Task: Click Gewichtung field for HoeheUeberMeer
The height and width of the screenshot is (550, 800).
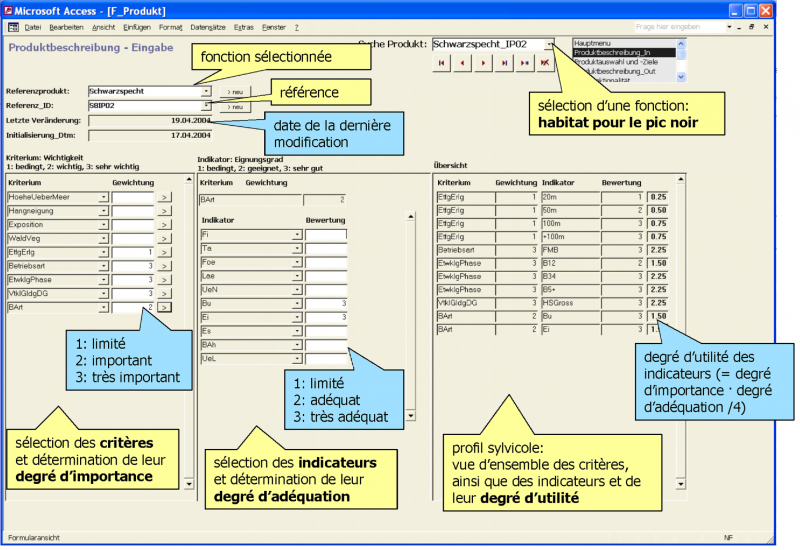Action: (x=133, y=197)
